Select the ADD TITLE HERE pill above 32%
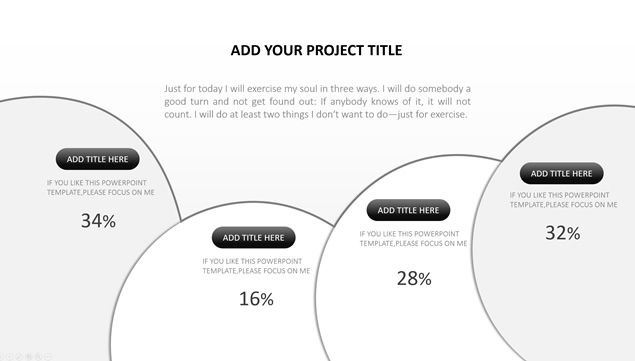Viewport: 635px width, 361px height. [561, 174]
